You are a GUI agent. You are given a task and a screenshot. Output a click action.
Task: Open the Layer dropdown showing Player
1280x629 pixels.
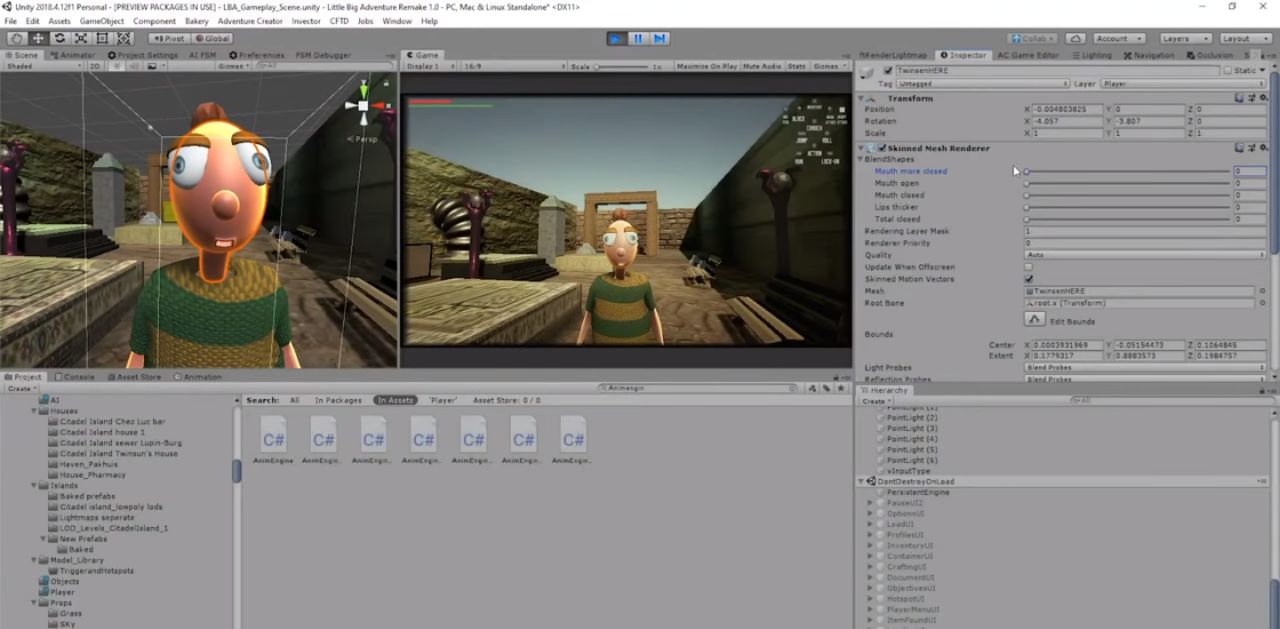tap(1183, 84)
